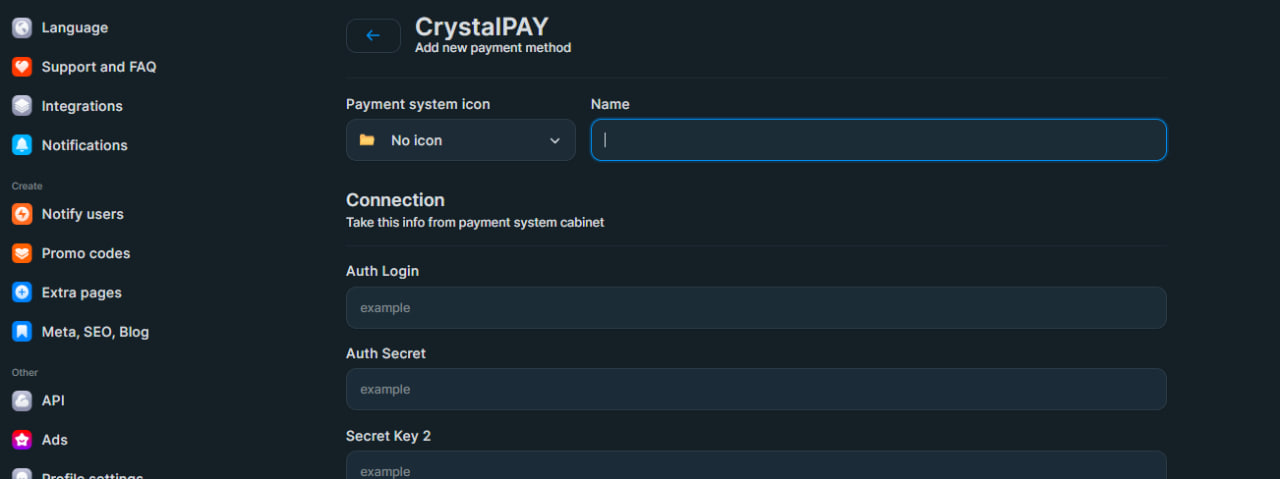Image resolution: width=1280 pixels, height=479 pixels.
Task: Click the Meta, SEO, Blog bookmark icon
Action: 22,332
